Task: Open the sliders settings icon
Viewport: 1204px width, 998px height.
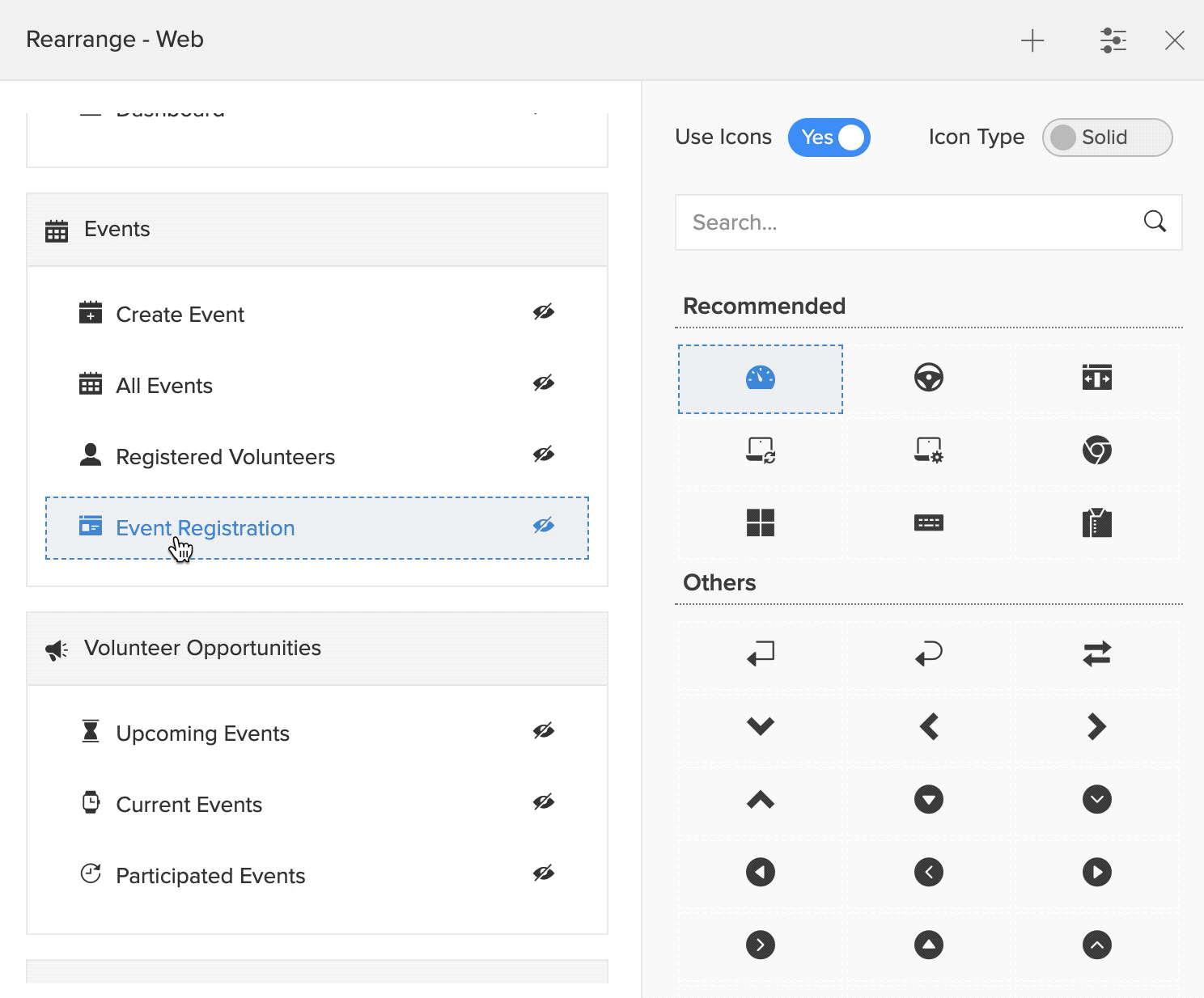Action: tap(1113, 40)
